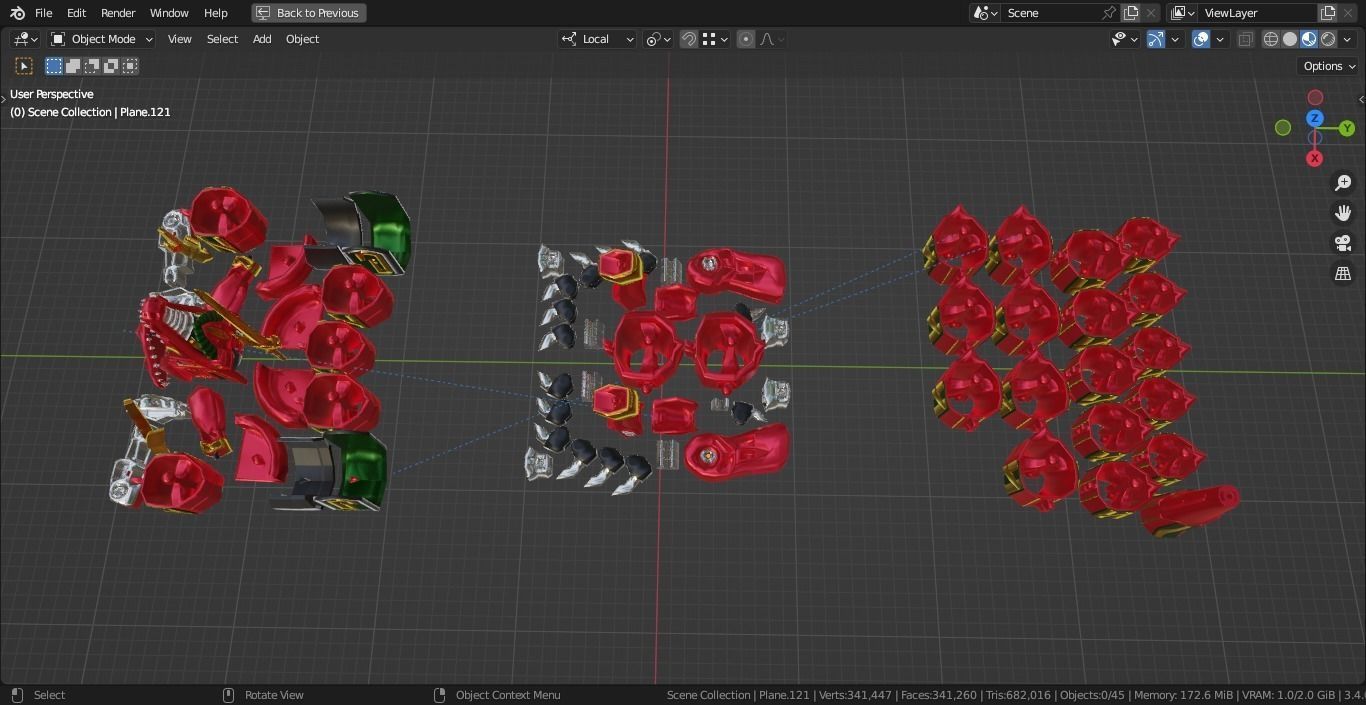1366x705 pixels.
Task: Create a new scene with the copy icon
Action: [x=1131, y=13]
